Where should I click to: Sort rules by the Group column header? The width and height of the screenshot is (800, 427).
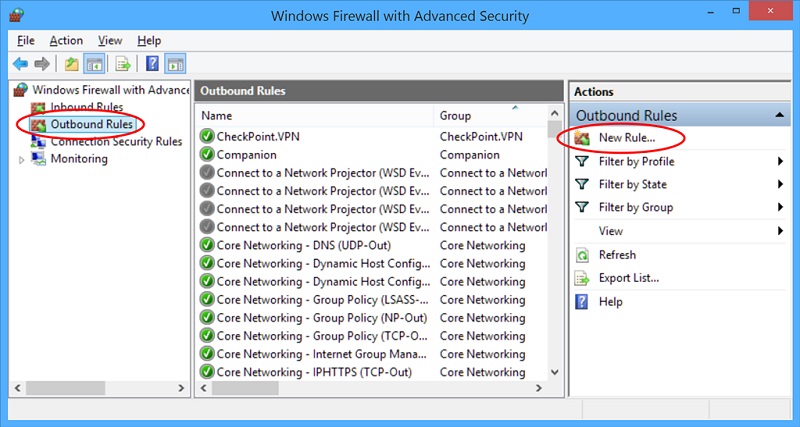pos(490,116)
